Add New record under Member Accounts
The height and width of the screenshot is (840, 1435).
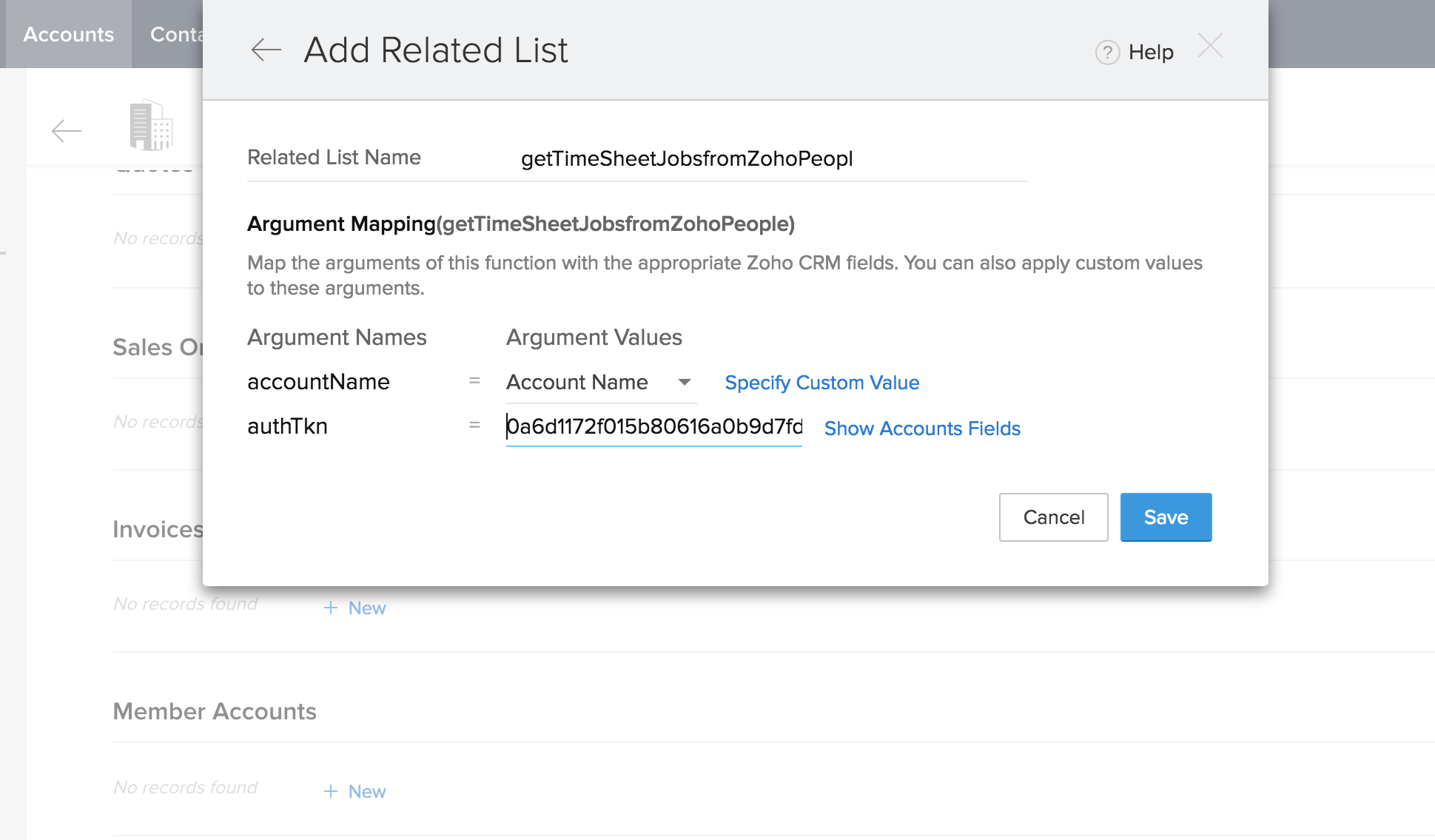coord(367,791)
